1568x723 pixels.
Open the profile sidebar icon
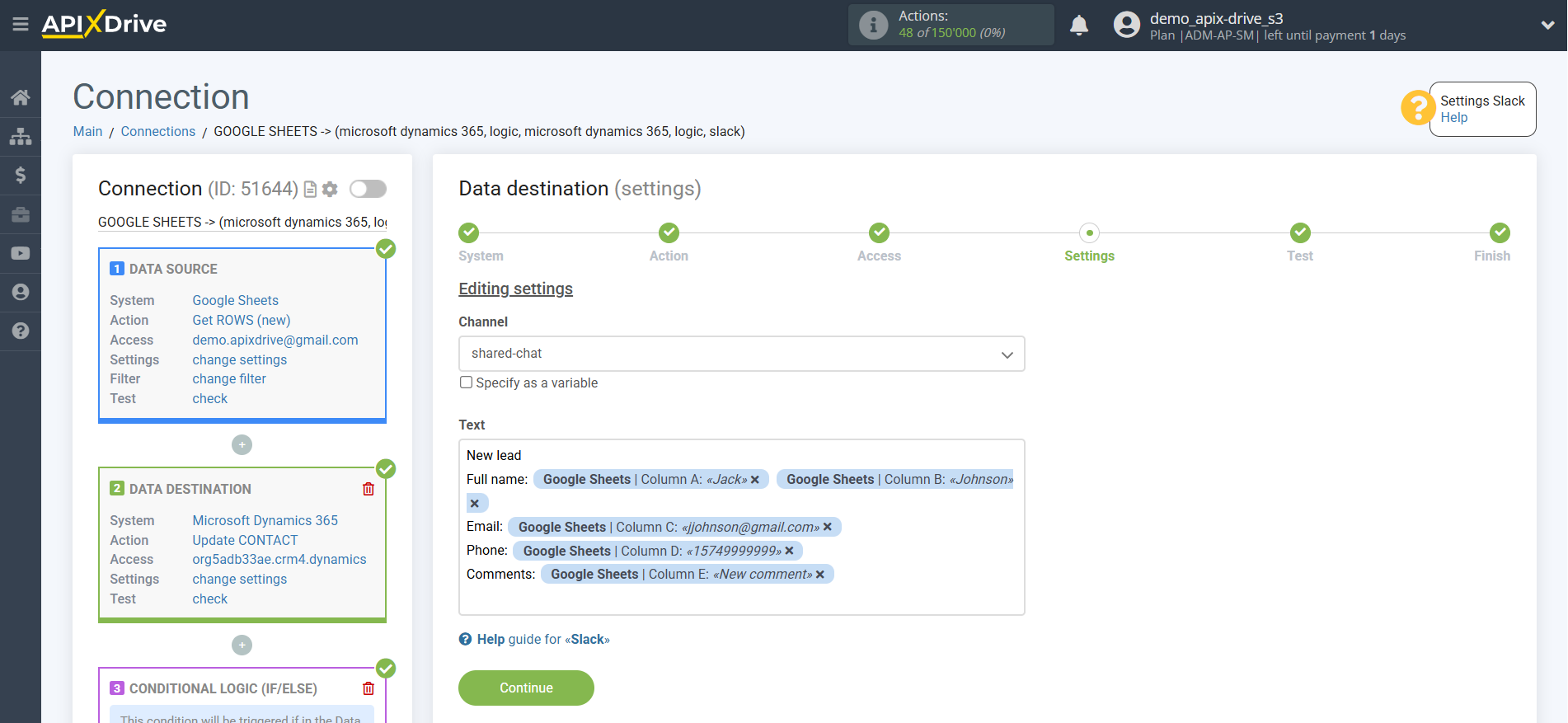click(21, 292)
